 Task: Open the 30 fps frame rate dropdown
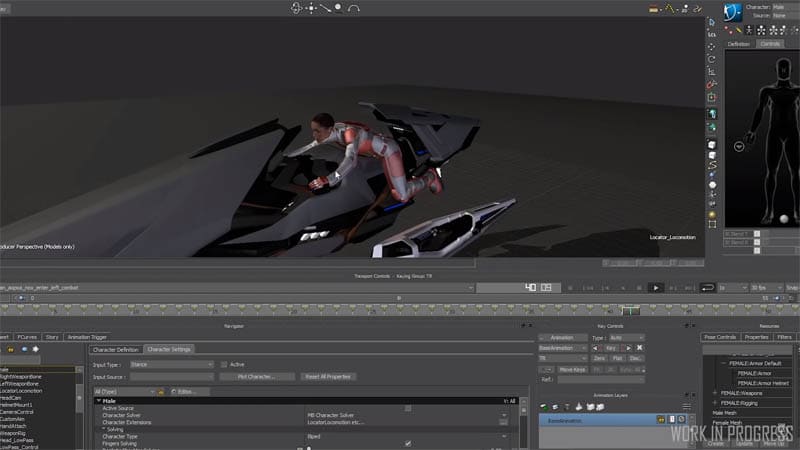click(x=766, y=288)
